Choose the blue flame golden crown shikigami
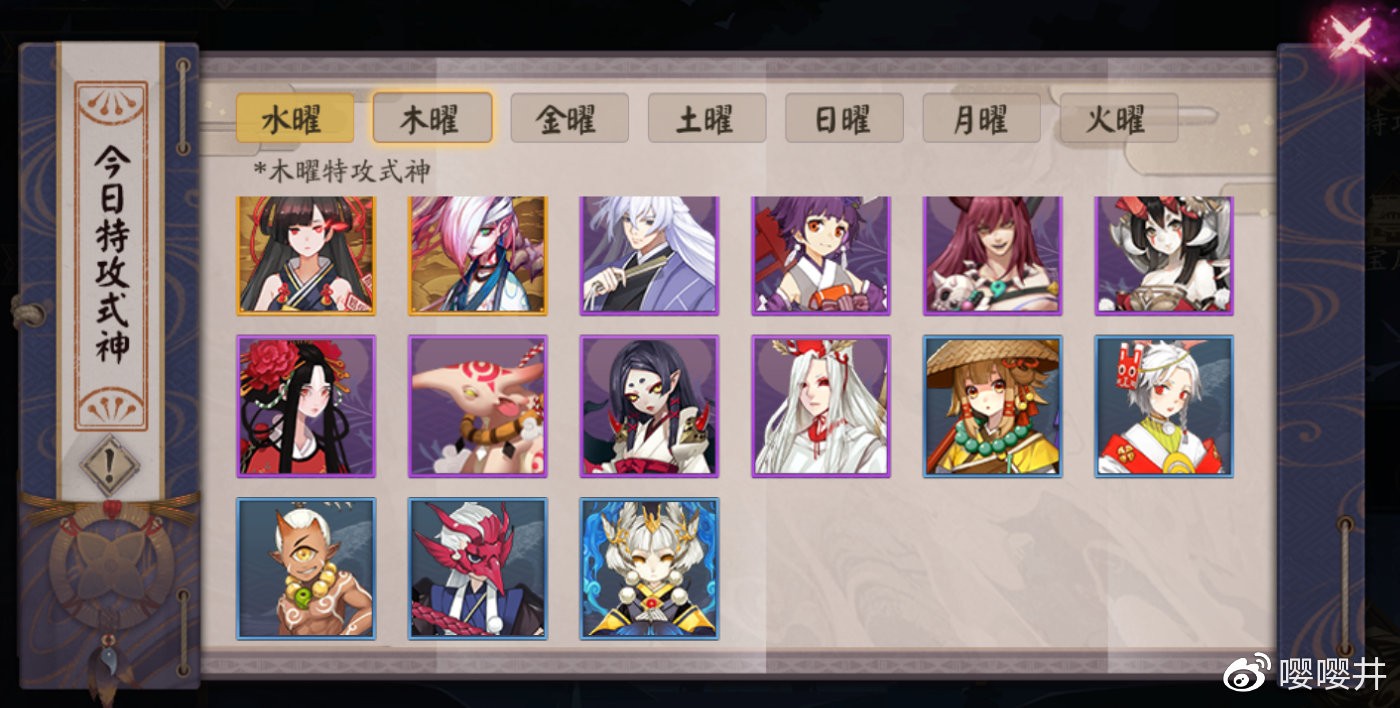Image resolution: width=1400 pixels, height=708 pixels. tap(650, 568)
